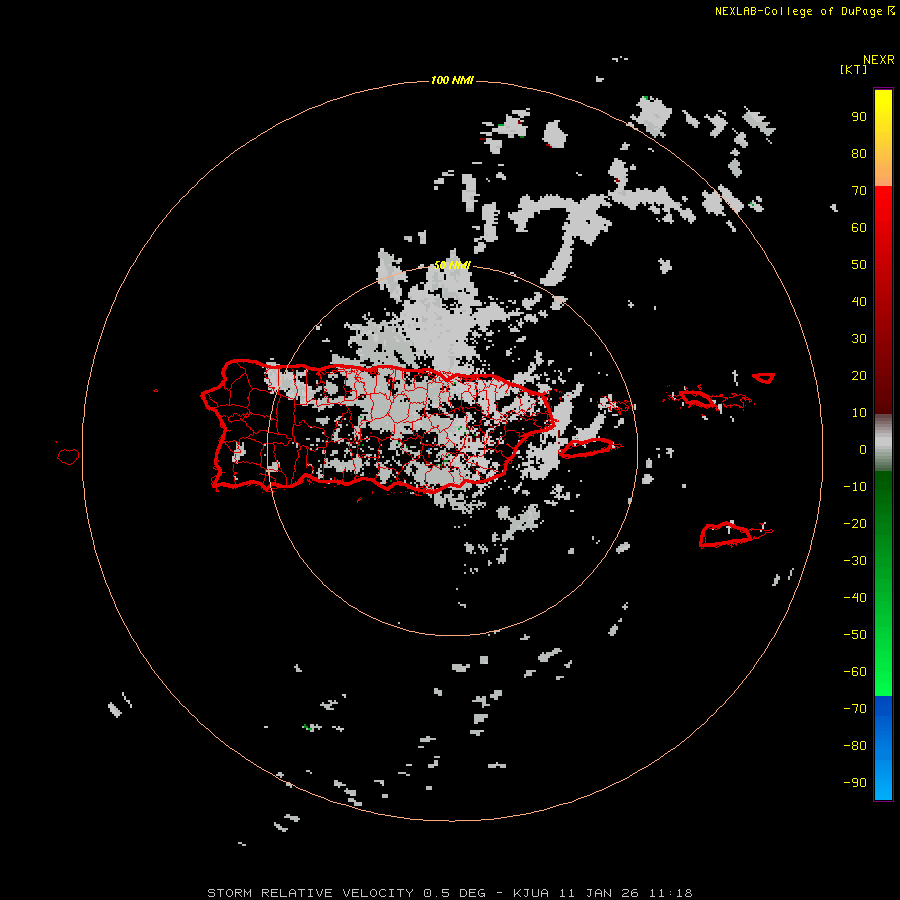Click the -20 value on the color scale
This screenshot has width=900, height=900.
pos(855,524)
